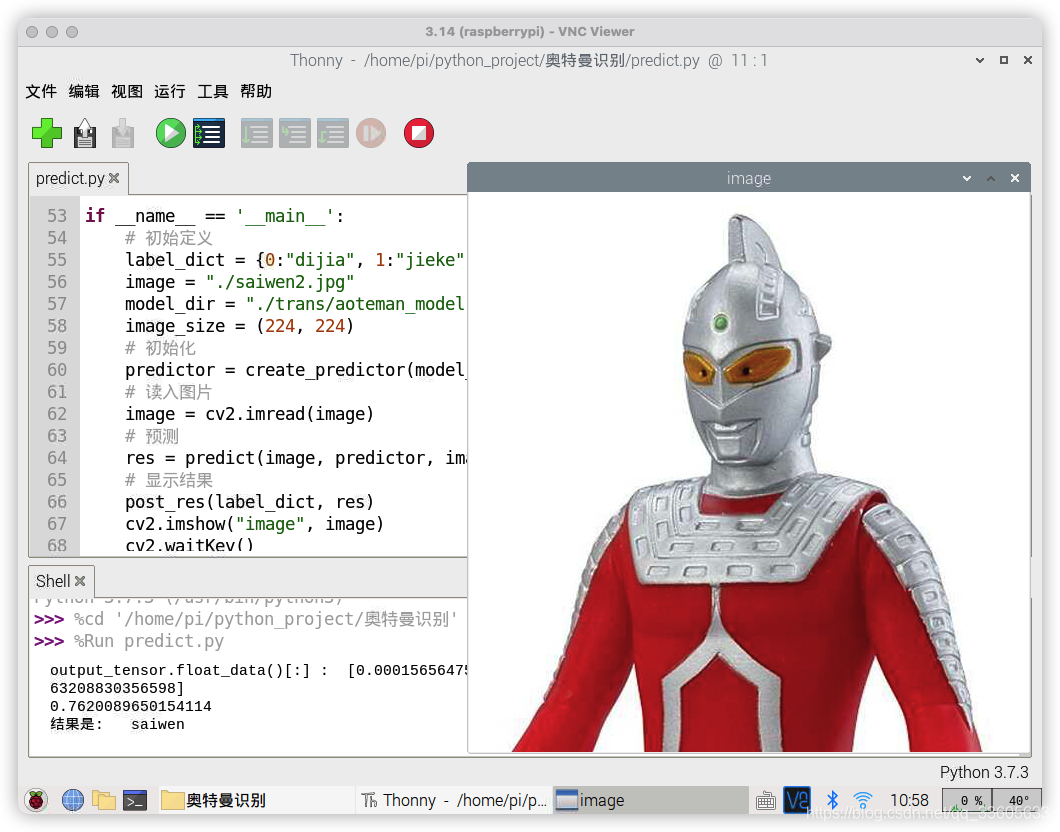Click the Python 3.7.3 interpreter label
The height and width of the screenshot is (832, 1060).
pyautogui.click(x=984, y=772)
